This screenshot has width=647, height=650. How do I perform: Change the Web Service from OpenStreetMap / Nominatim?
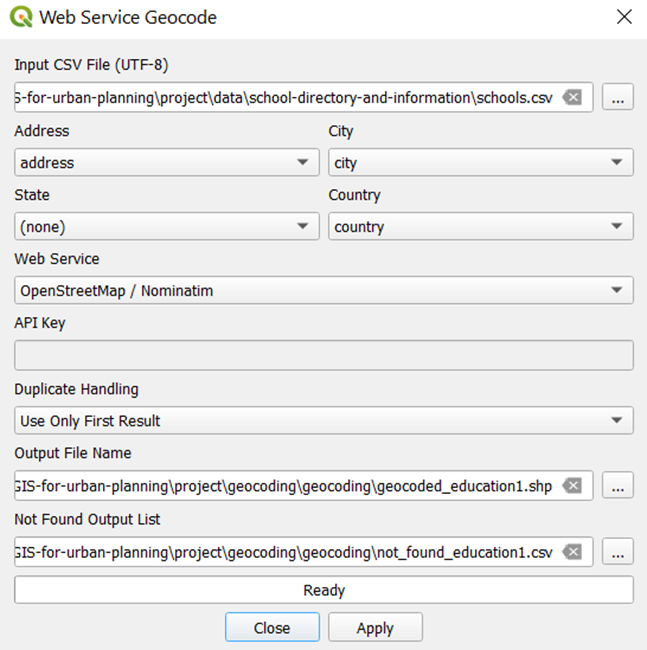(323, 291)
